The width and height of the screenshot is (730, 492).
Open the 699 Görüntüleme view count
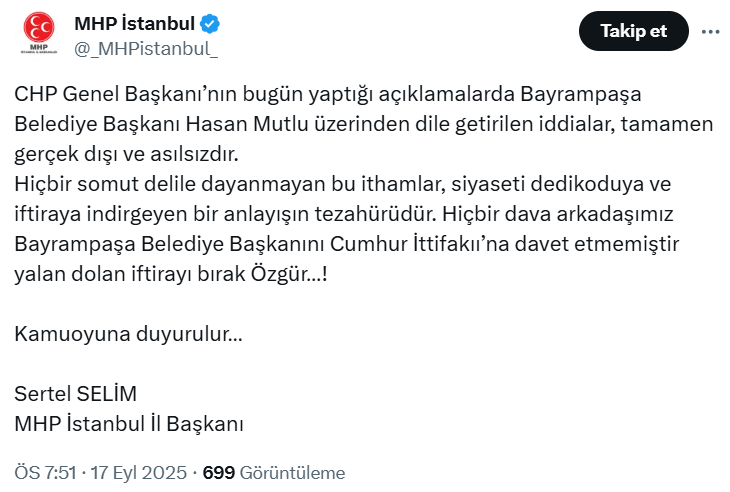(x=273, y=473)
